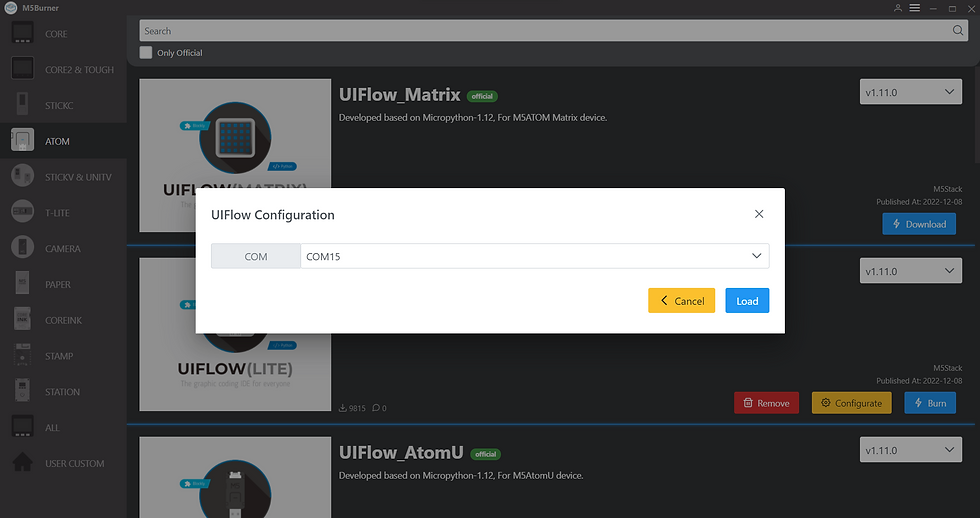The width and height of the screenshot is (980, 518).
Task: Switch to the CAMERA category label
Action: pos(63,249)
